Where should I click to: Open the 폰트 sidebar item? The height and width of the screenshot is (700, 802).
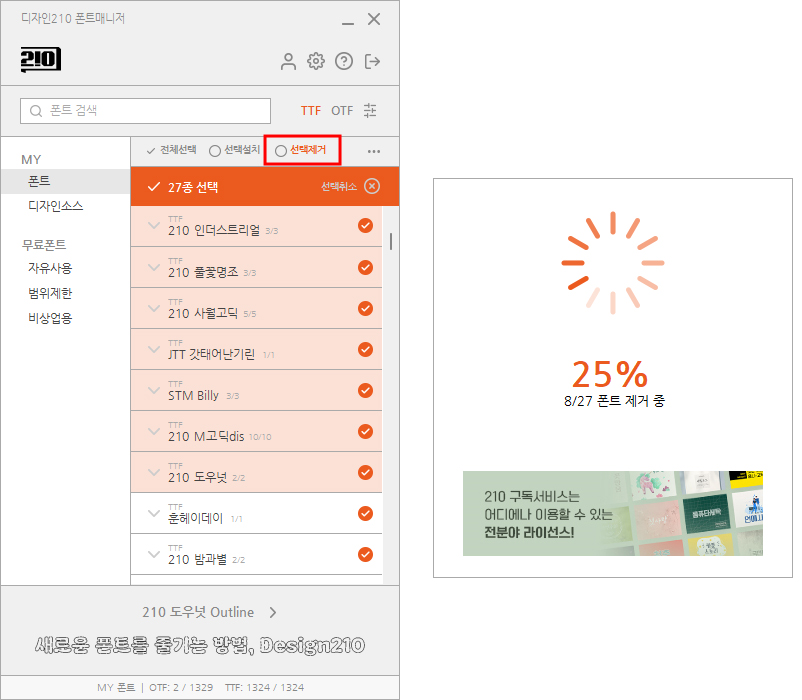tap(65, 181)
